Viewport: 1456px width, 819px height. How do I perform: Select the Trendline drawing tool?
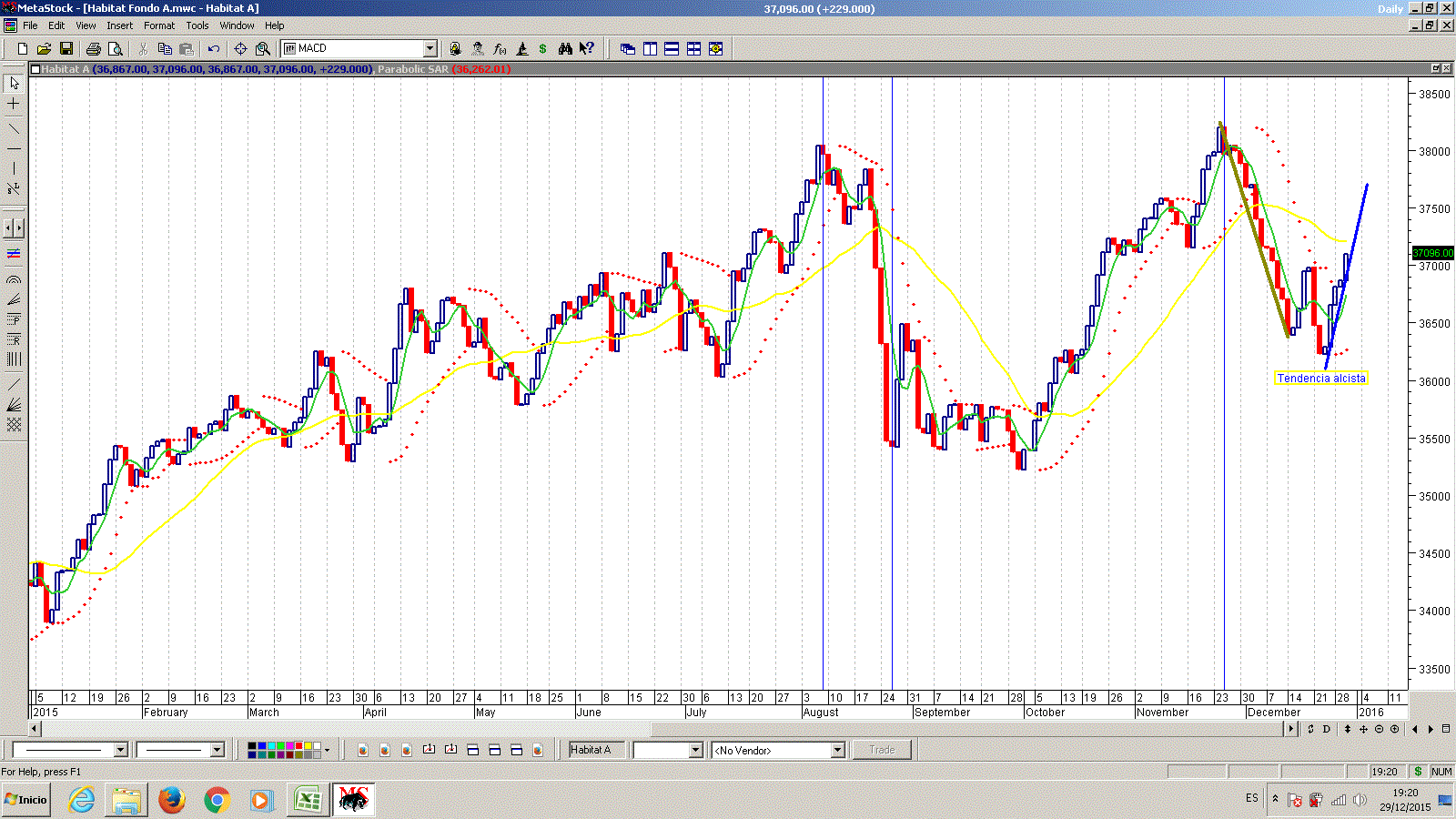[x=14, y=128]
